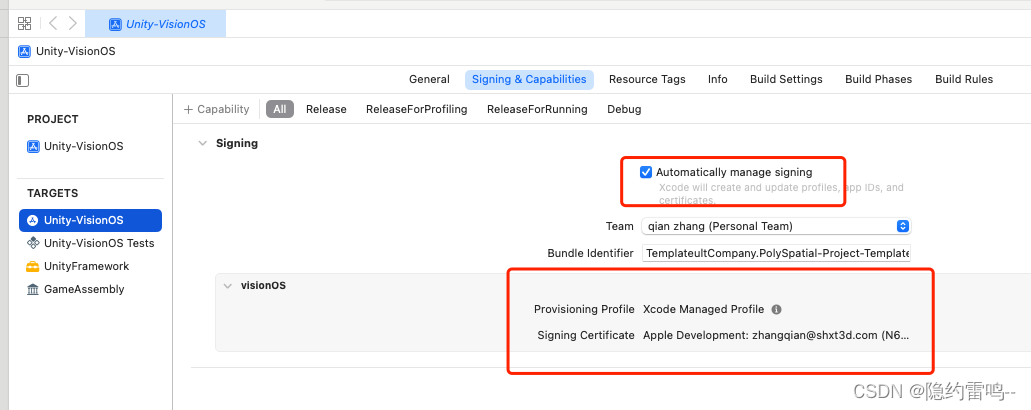The width and height of the screenshot is (1031, 410).
Task: Open the Build Rules tab
Action: coord(964,80)
